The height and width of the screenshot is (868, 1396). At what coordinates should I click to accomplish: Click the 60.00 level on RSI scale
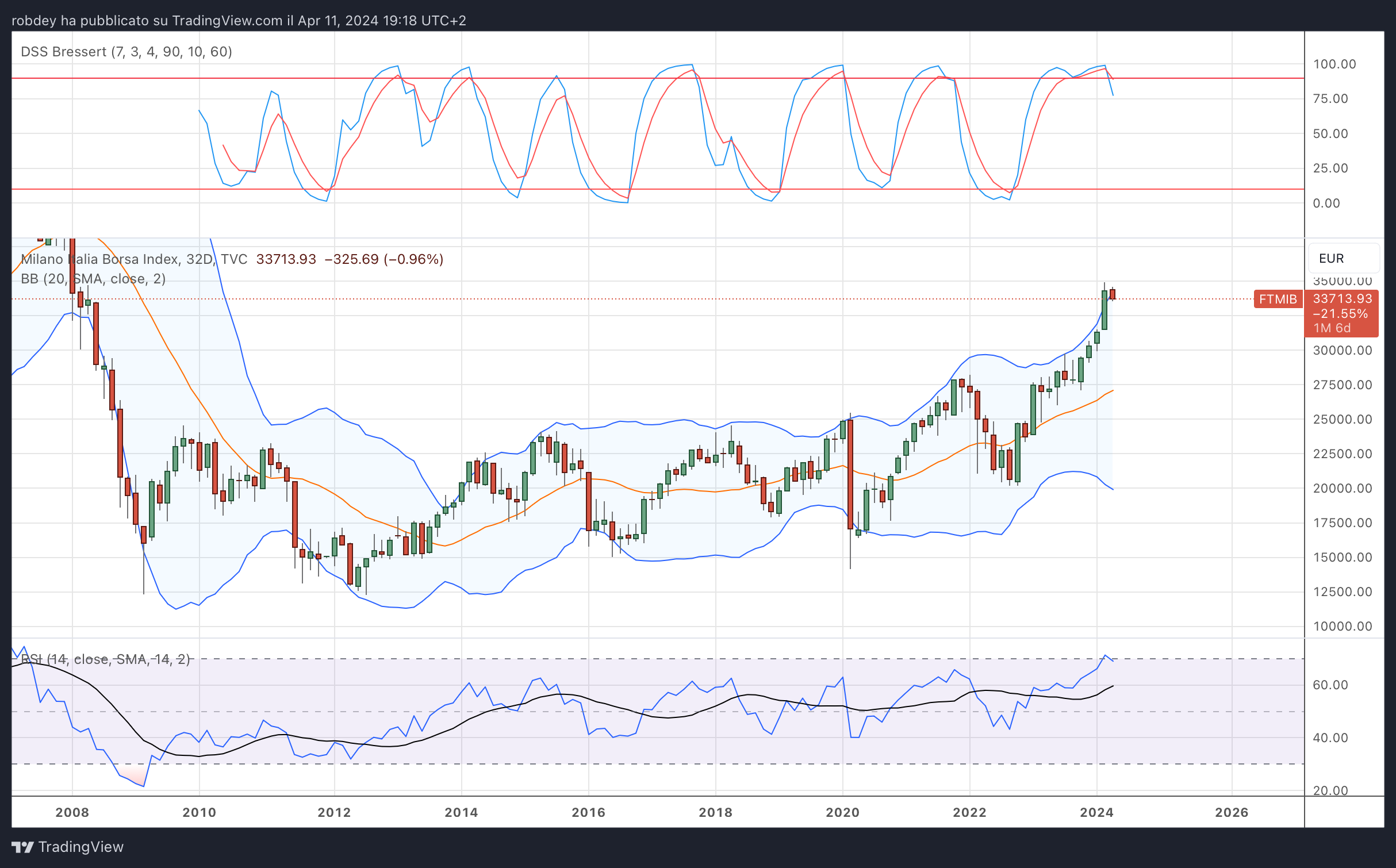pos(1330,685)
